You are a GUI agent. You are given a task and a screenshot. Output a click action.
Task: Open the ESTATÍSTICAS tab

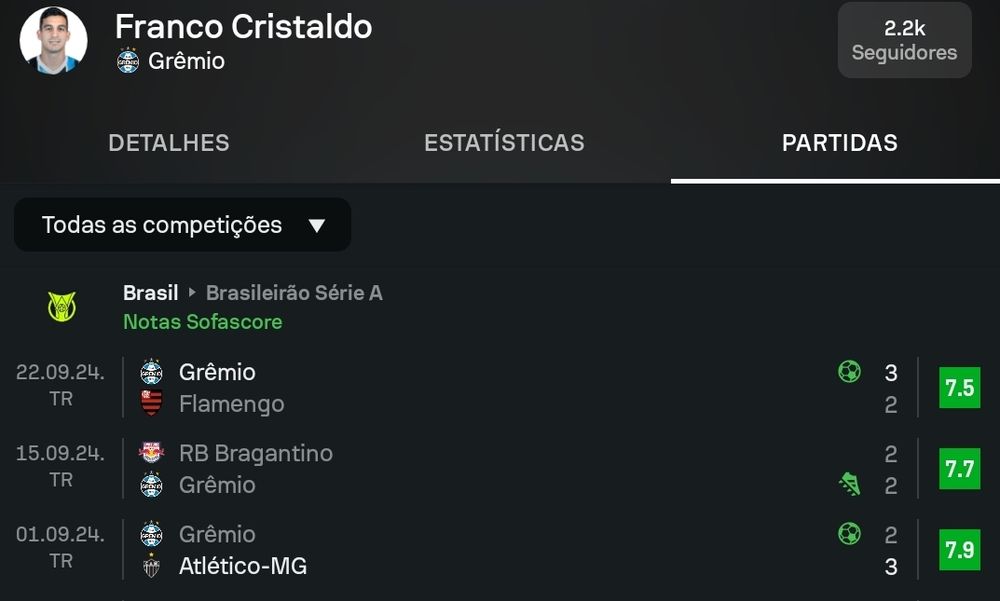pyautogui.click(x=504, y=143)
